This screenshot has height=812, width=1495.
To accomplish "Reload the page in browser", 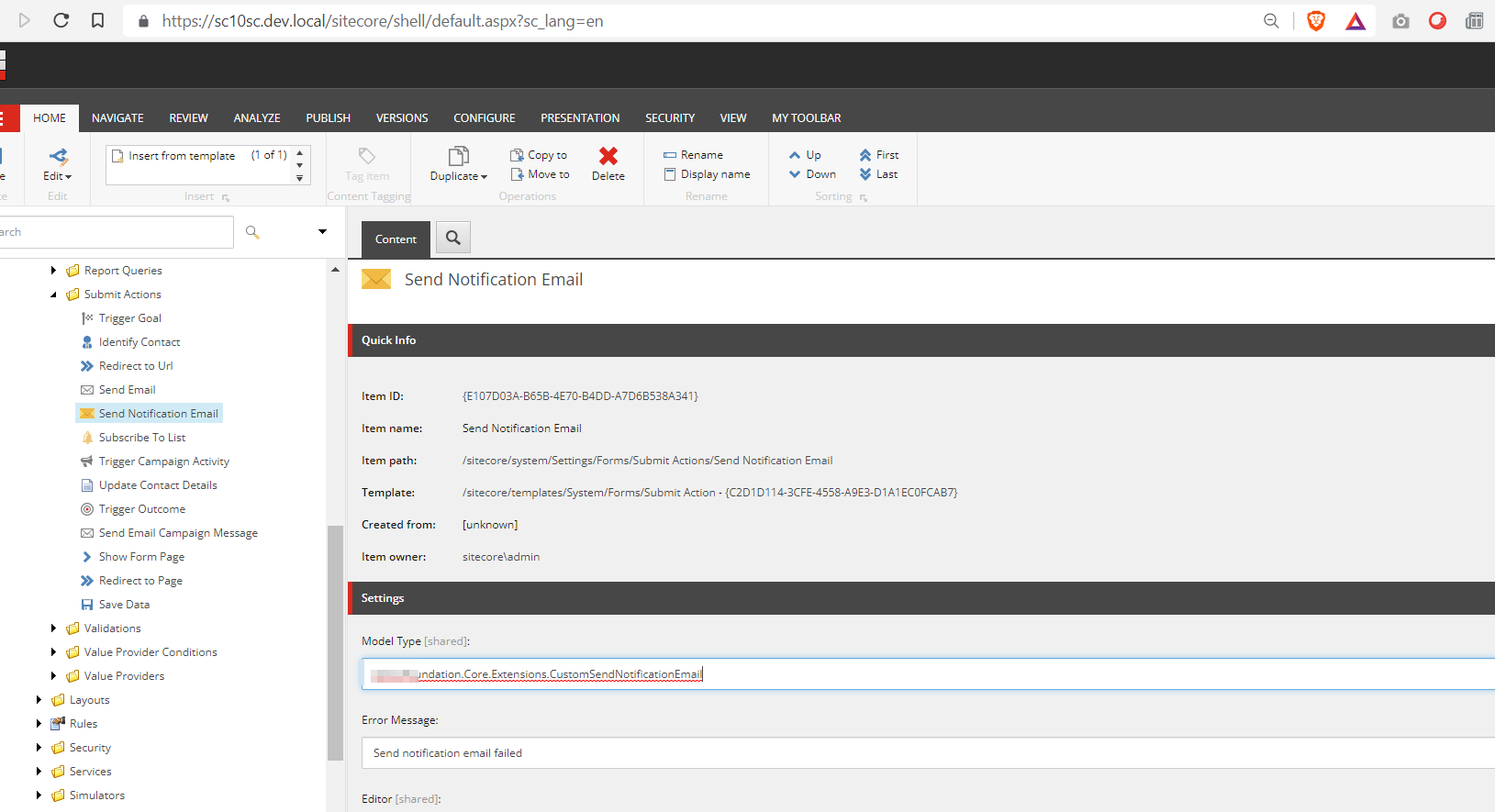I will [61, 20].
